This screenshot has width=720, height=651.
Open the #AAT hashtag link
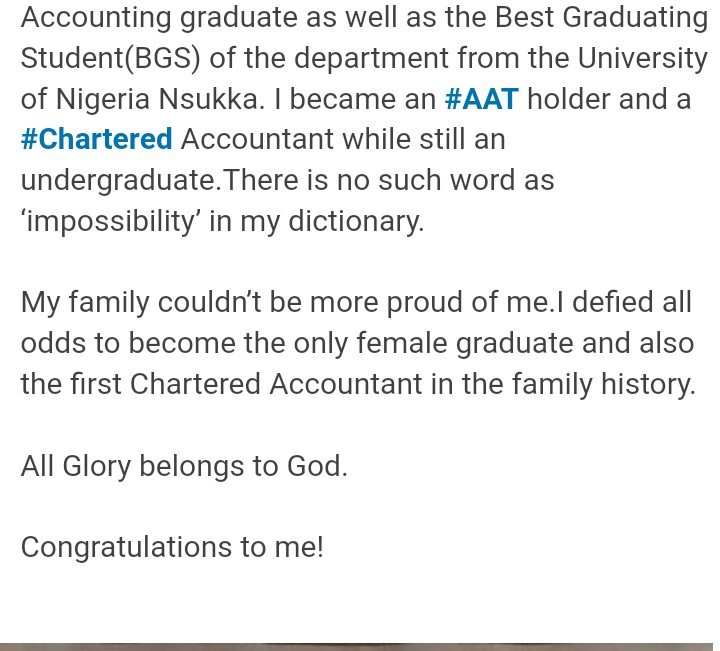(x=482, y=99)
